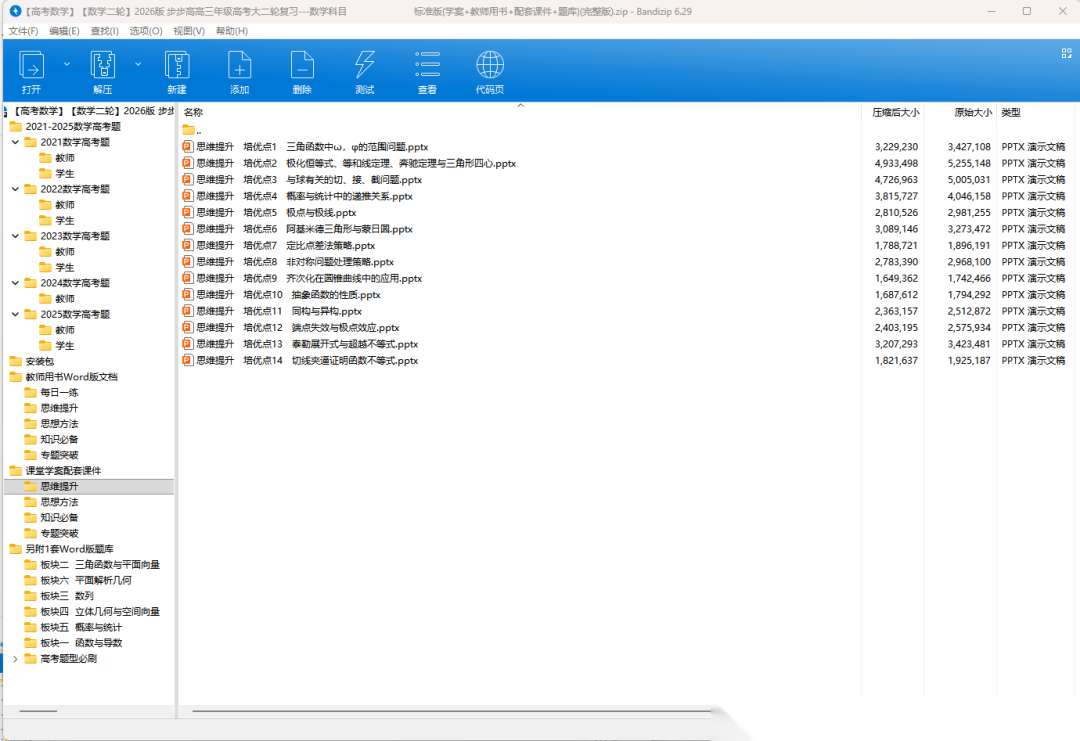This screenshot has width=1080, height=741.
Task: Sort files by 名称 column header
Action: point(194,113)
